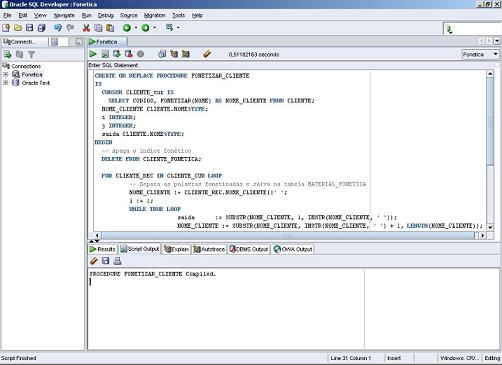Click the Redo icon in main toolbar

tap(70, 28)
